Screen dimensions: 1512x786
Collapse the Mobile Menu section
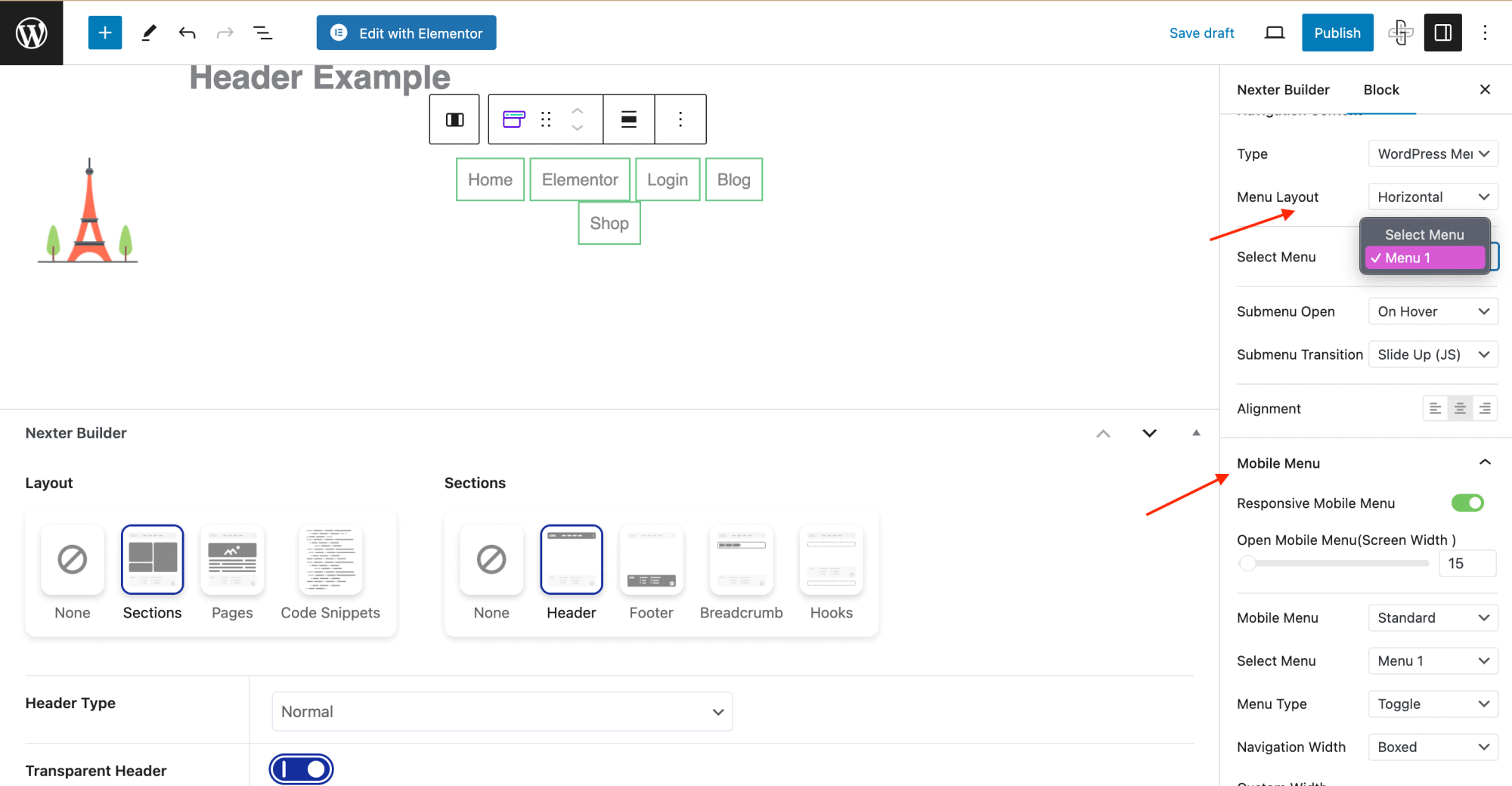(1485, 463)
